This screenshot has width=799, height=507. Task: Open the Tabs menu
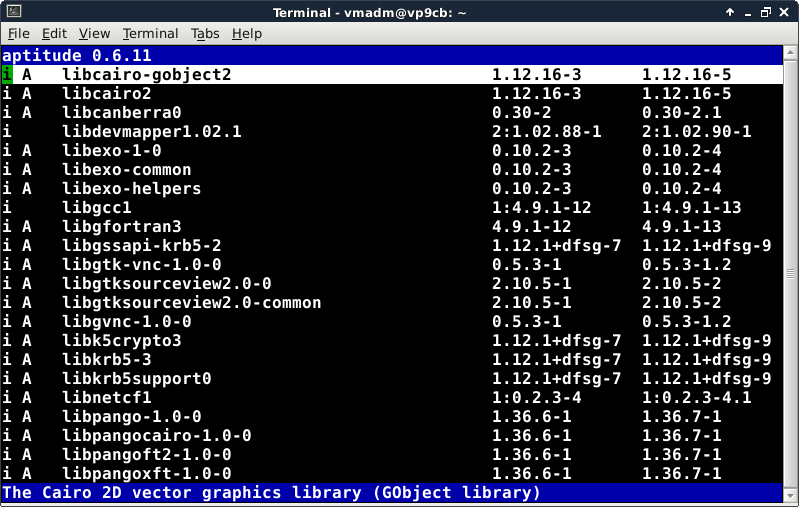[x=205, y=34]
